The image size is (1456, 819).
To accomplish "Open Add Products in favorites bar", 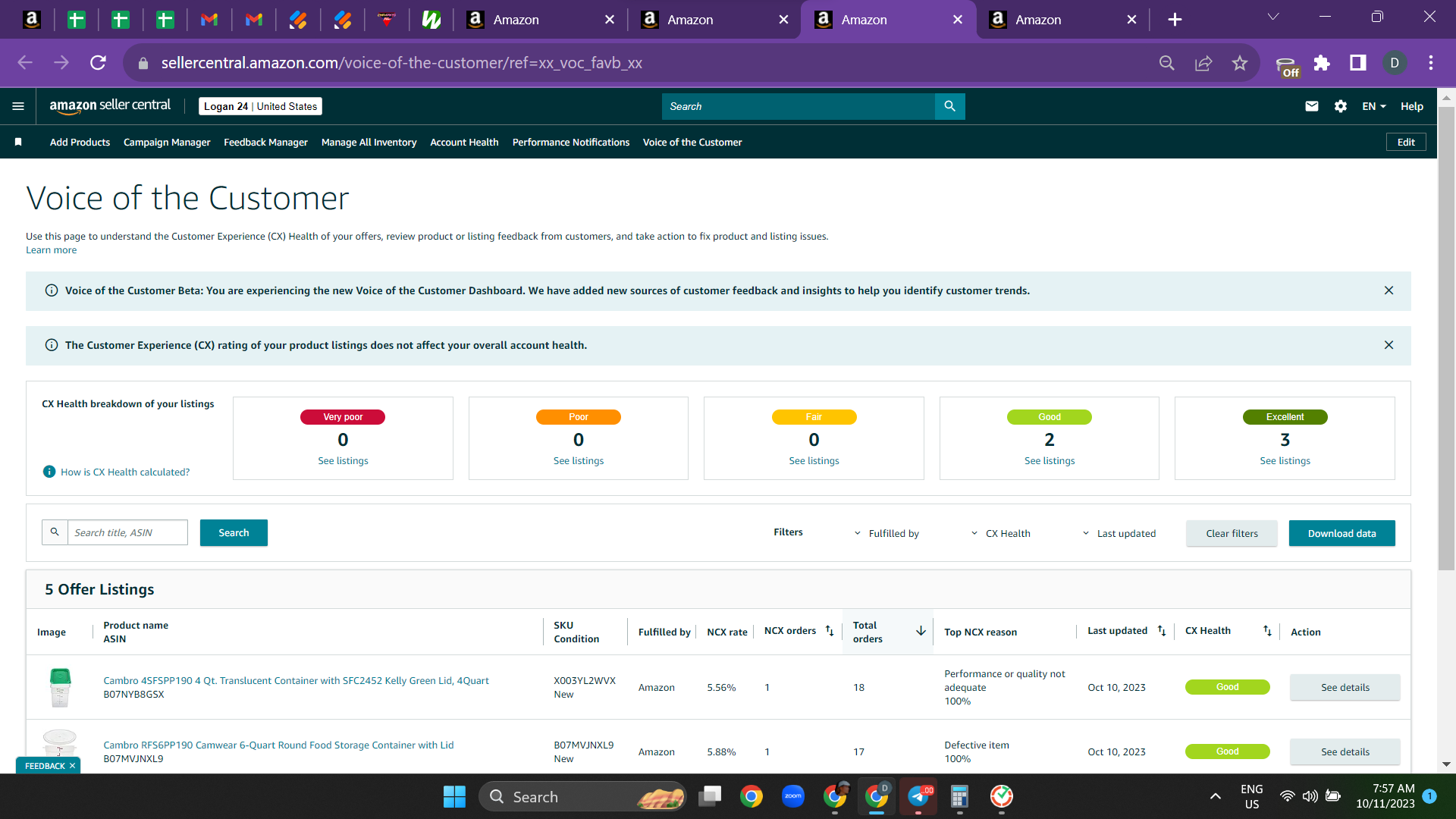I will [x=80, y=142].
